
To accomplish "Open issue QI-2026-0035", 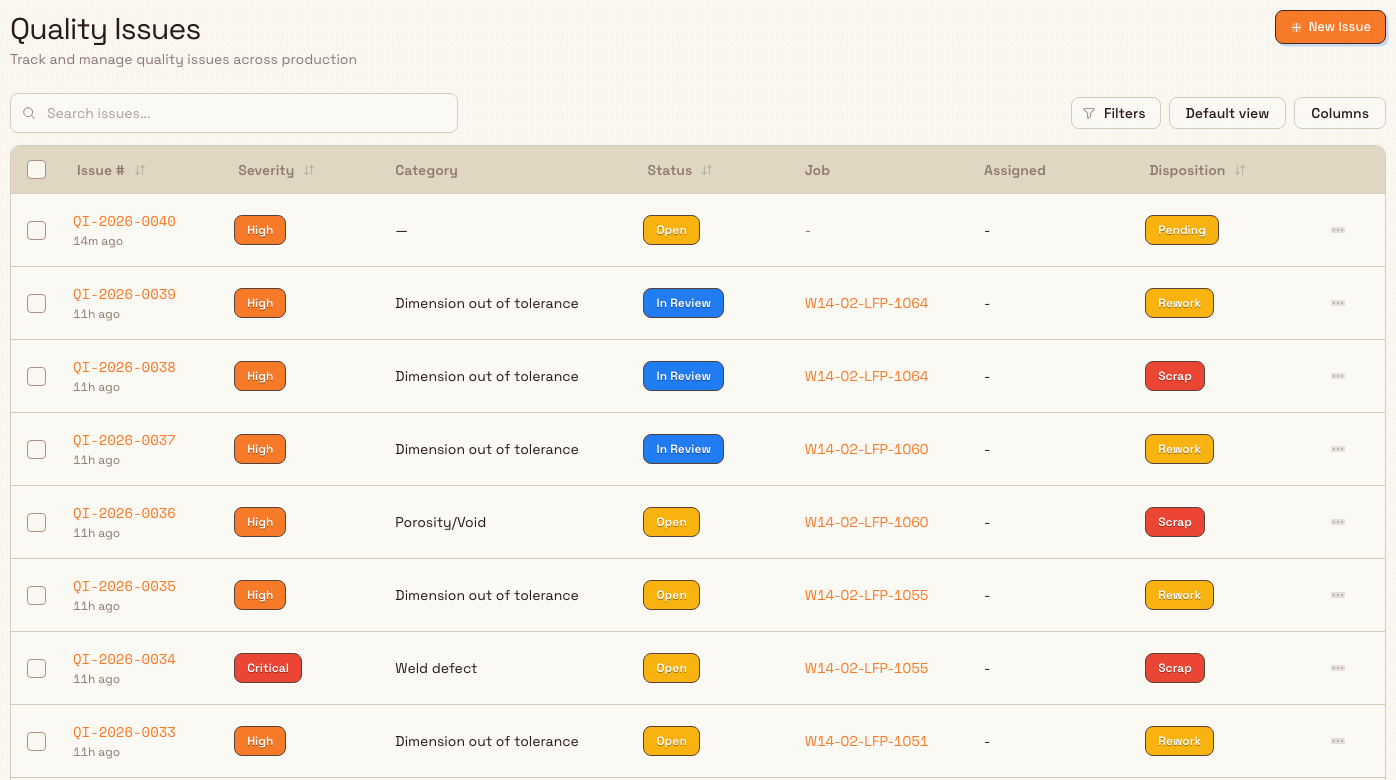I will (x=124, y=586).
